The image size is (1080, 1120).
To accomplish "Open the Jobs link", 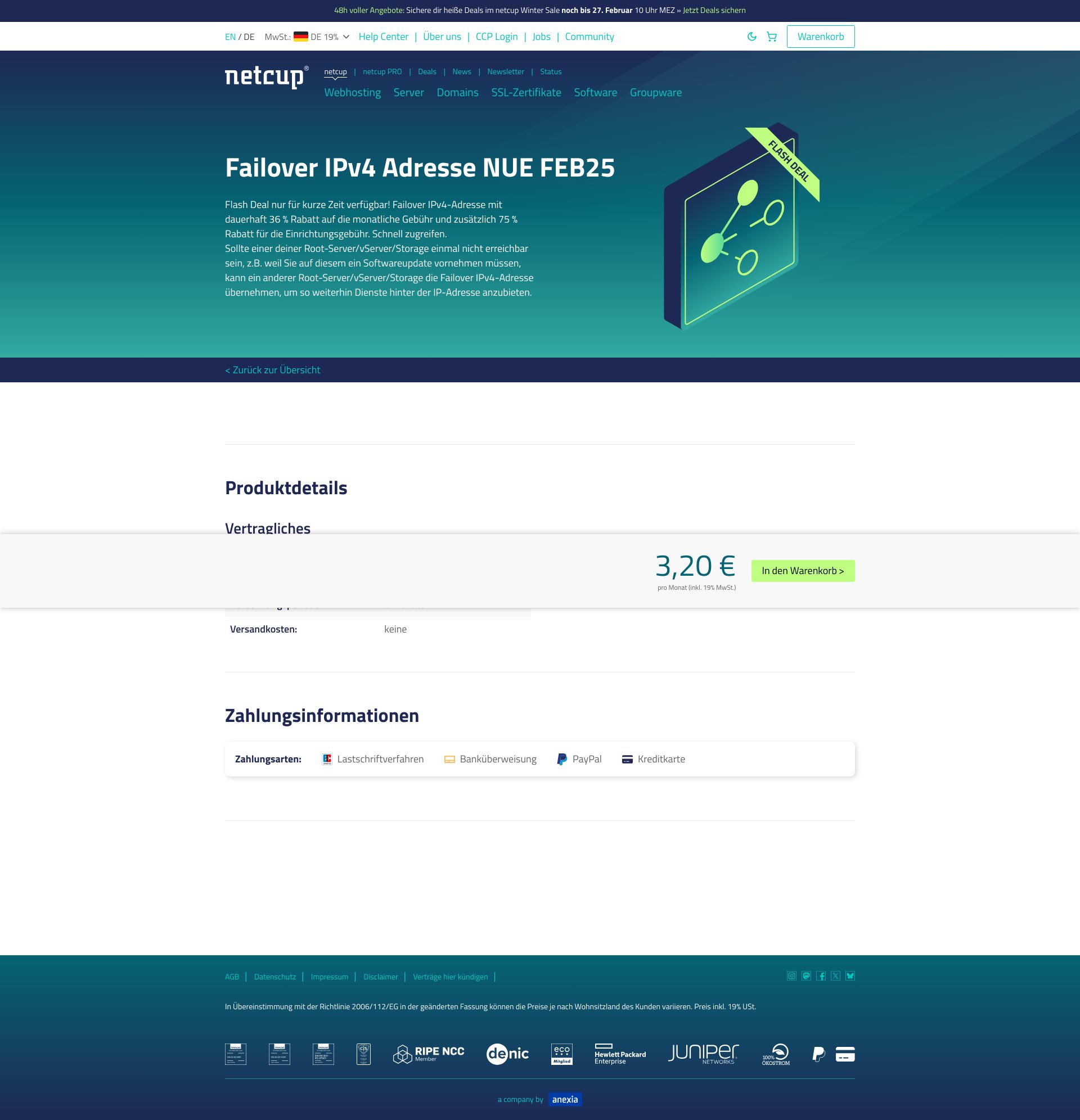I will pyautogui.click(x=542, y=37).
